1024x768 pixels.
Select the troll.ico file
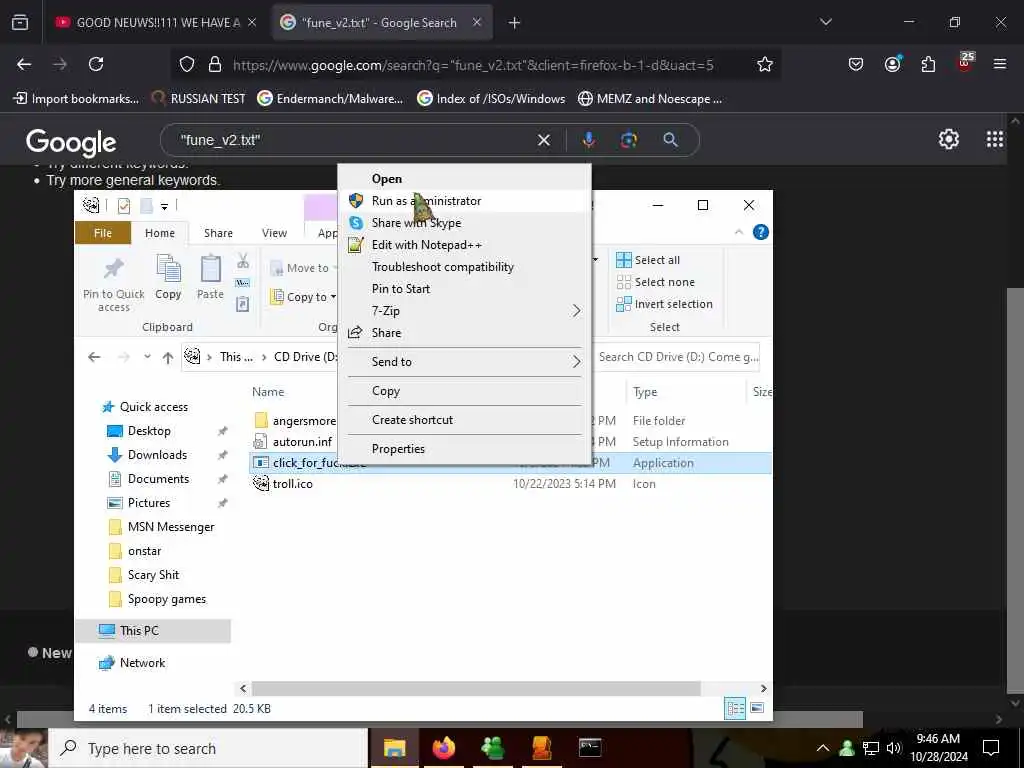click(x=292, y=484)
